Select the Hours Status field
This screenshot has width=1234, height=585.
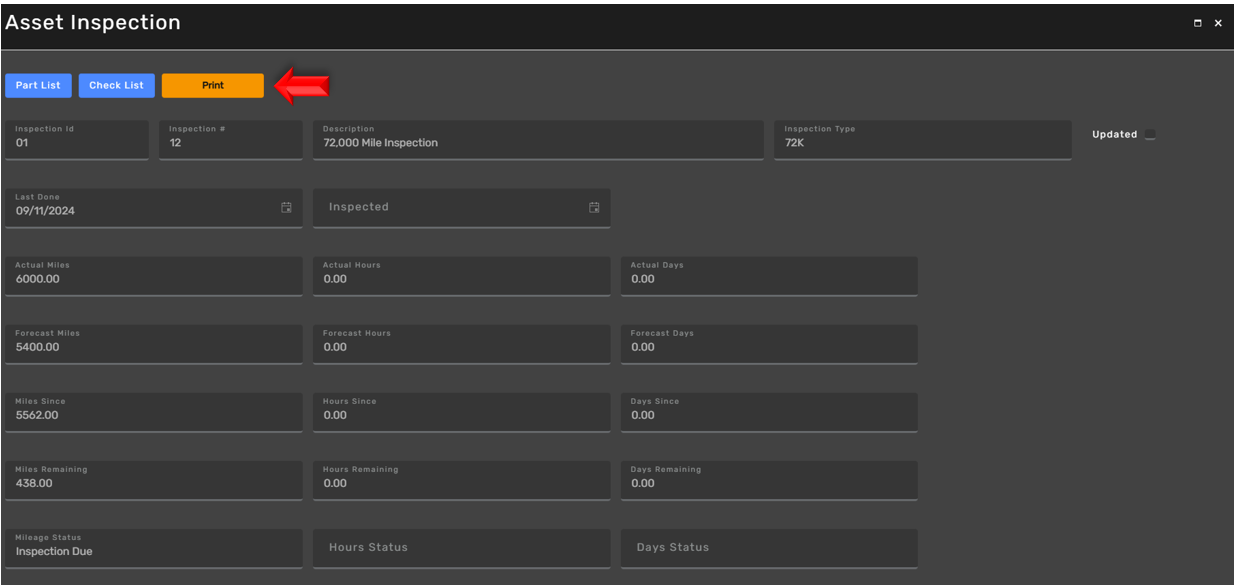tap(461, 548)
